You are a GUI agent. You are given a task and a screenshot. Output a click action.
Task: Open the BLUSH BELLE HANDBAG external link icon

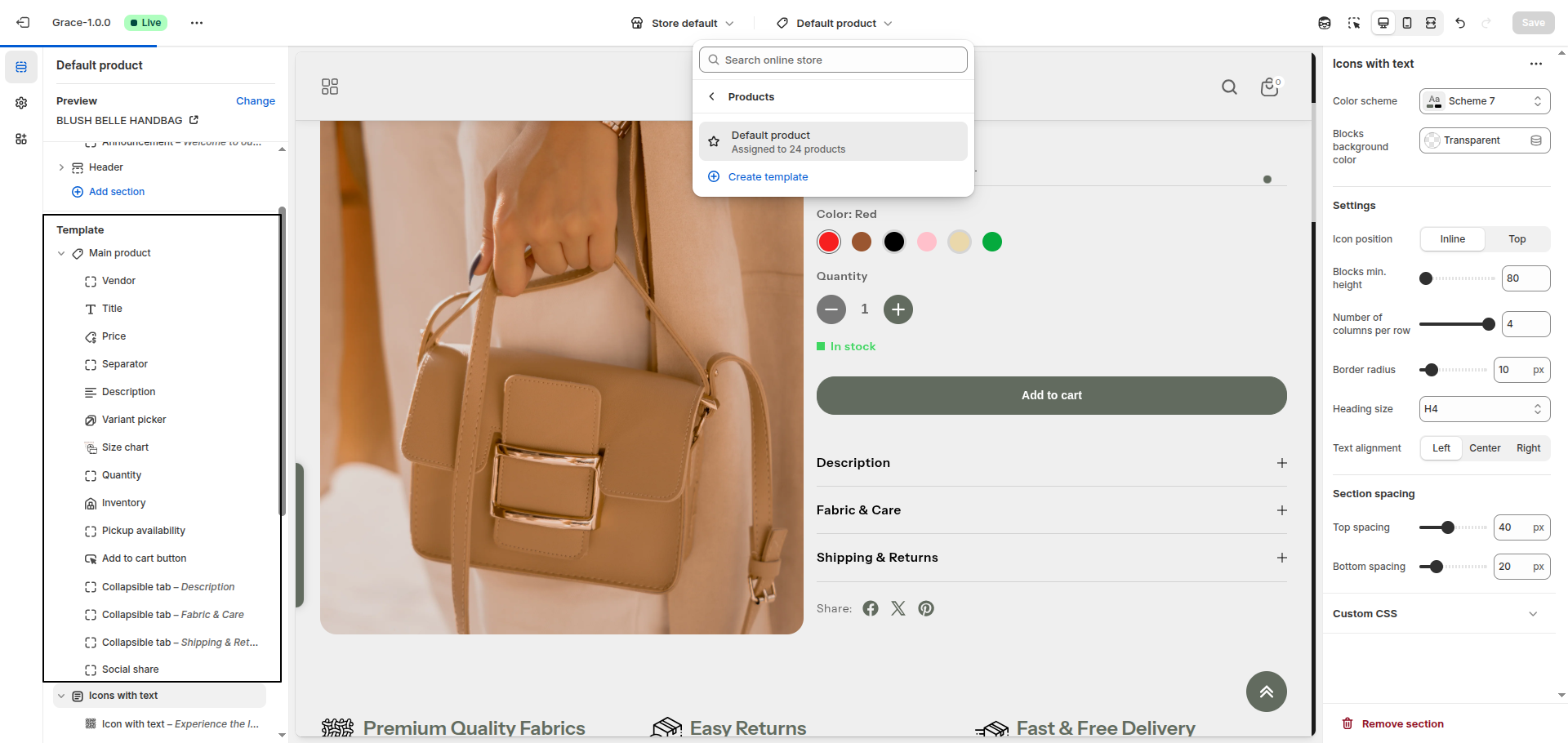tap(194, 120)
